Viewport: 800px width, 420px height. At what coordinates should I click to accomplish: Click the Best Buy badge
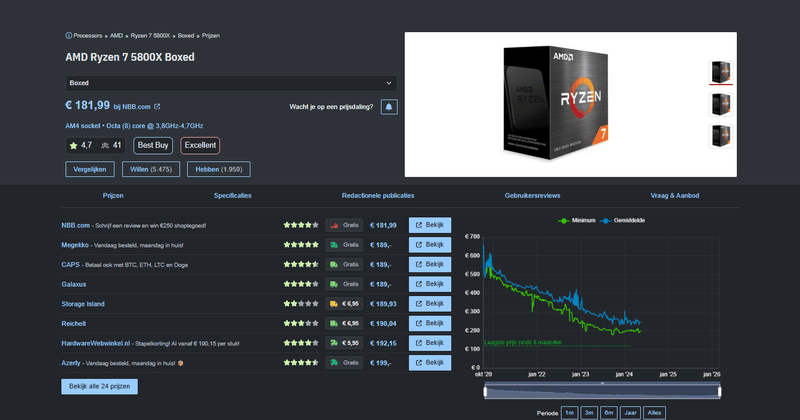coord(153,145)
